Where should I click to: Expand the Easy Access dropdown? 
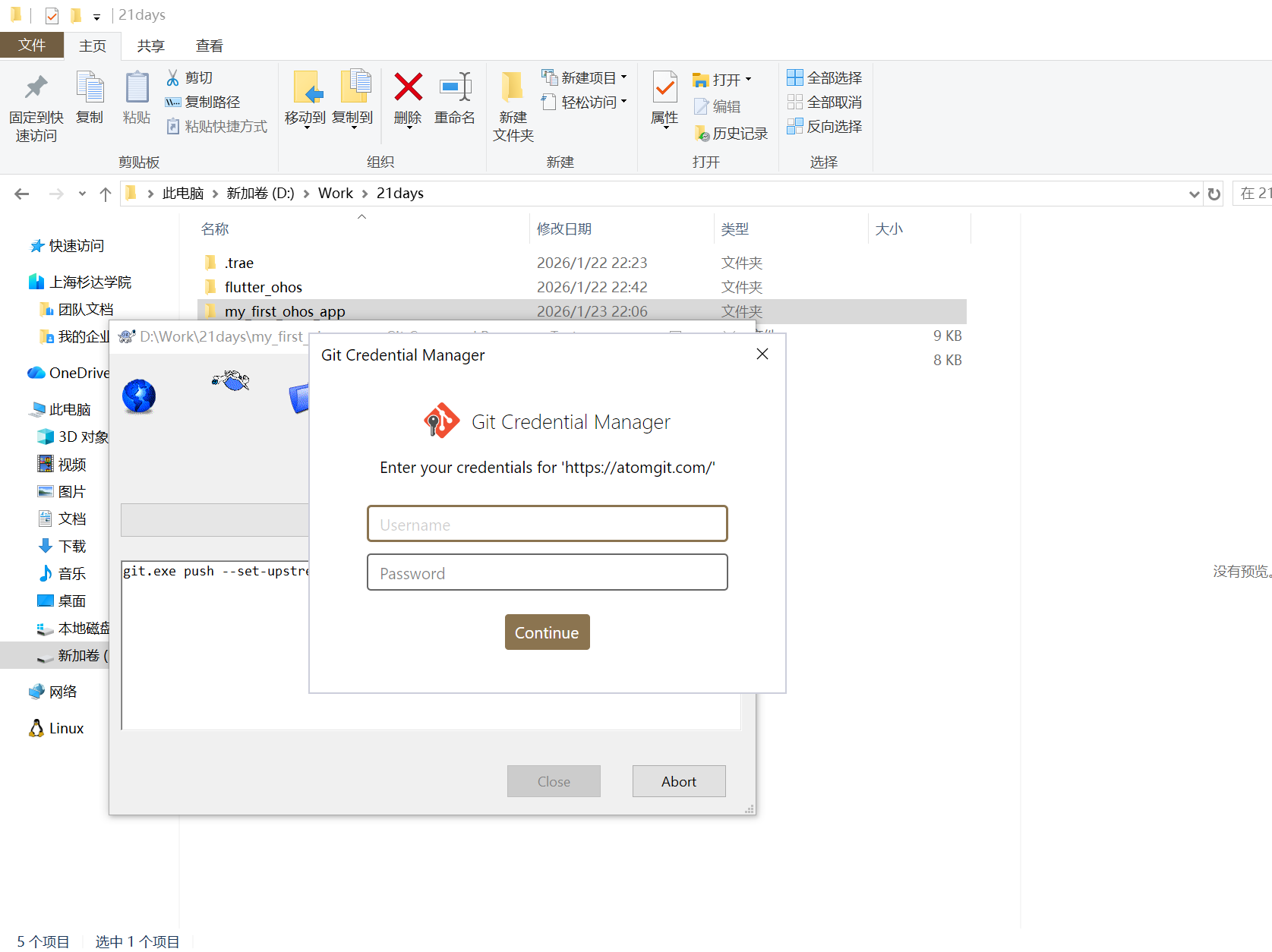[624, 102]
